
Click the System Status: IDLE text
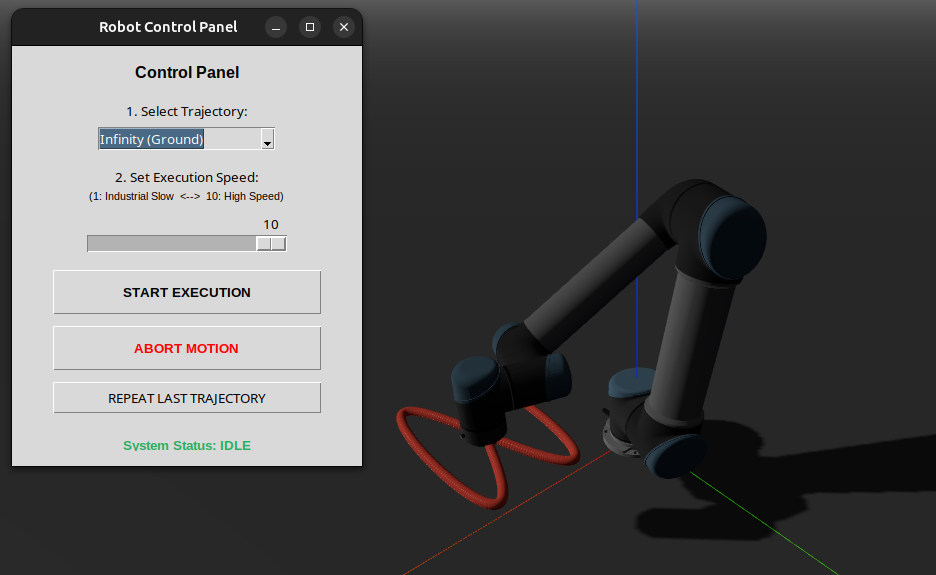coord(187,445)
